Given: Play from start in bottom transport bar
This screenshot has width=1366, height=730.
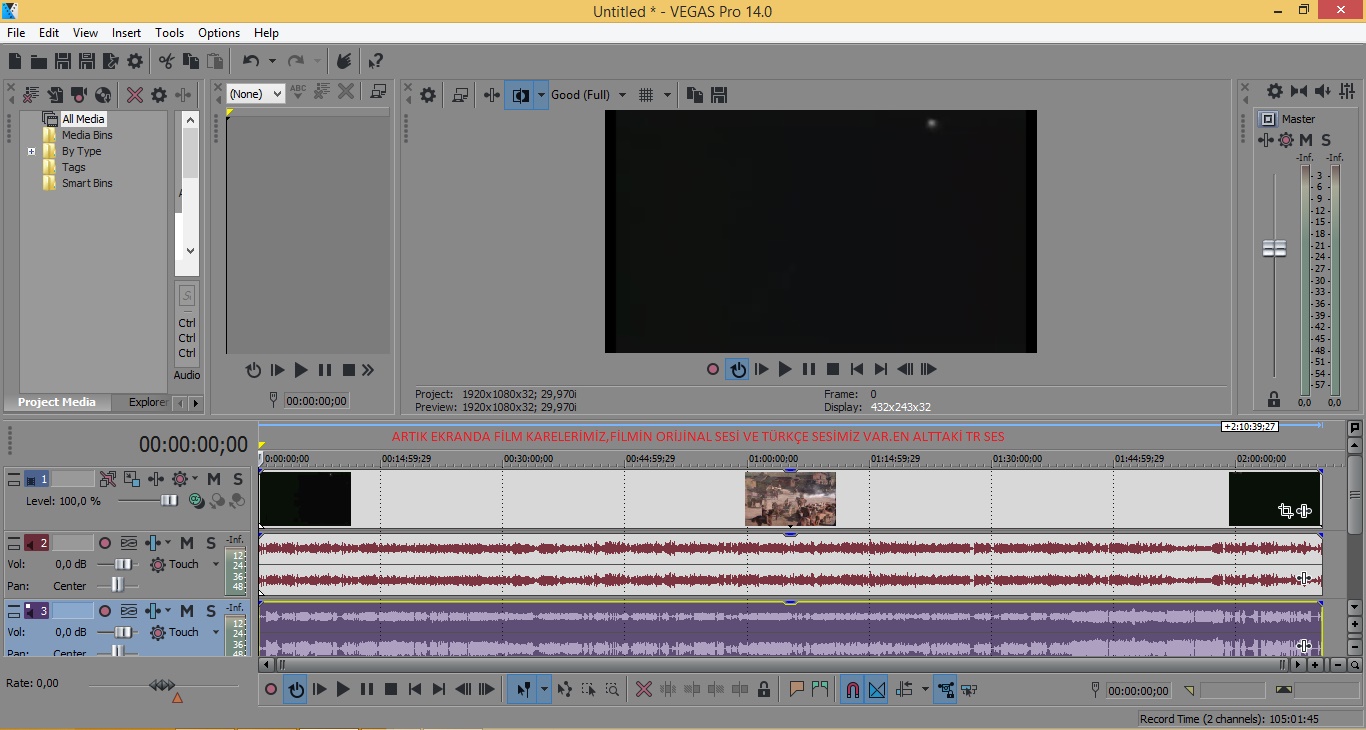Looking at the screenshot, I should [x=319, y=689].
